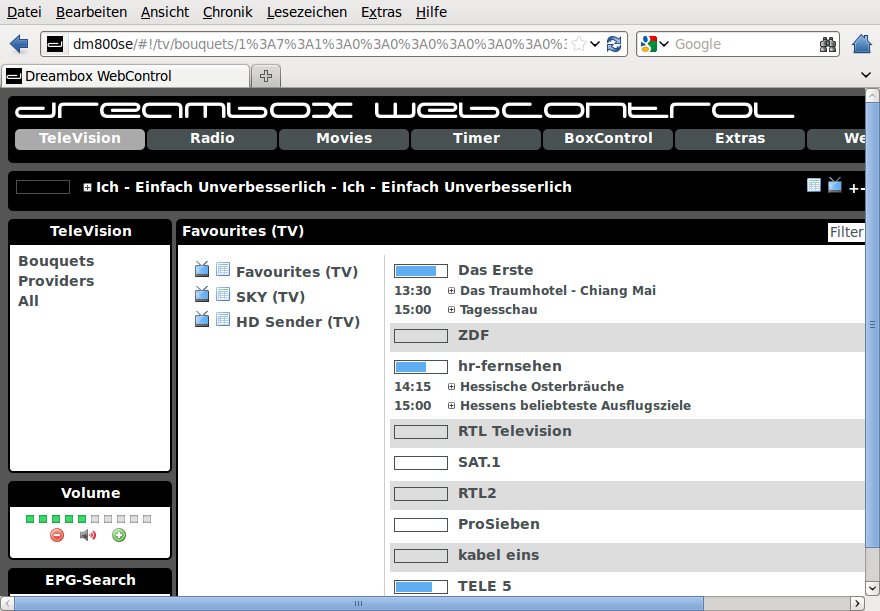Open Bouquets in the TeleVision sidebar
Image resolution: width=880 pixels, height=611 pixels.
pos(56,261)
